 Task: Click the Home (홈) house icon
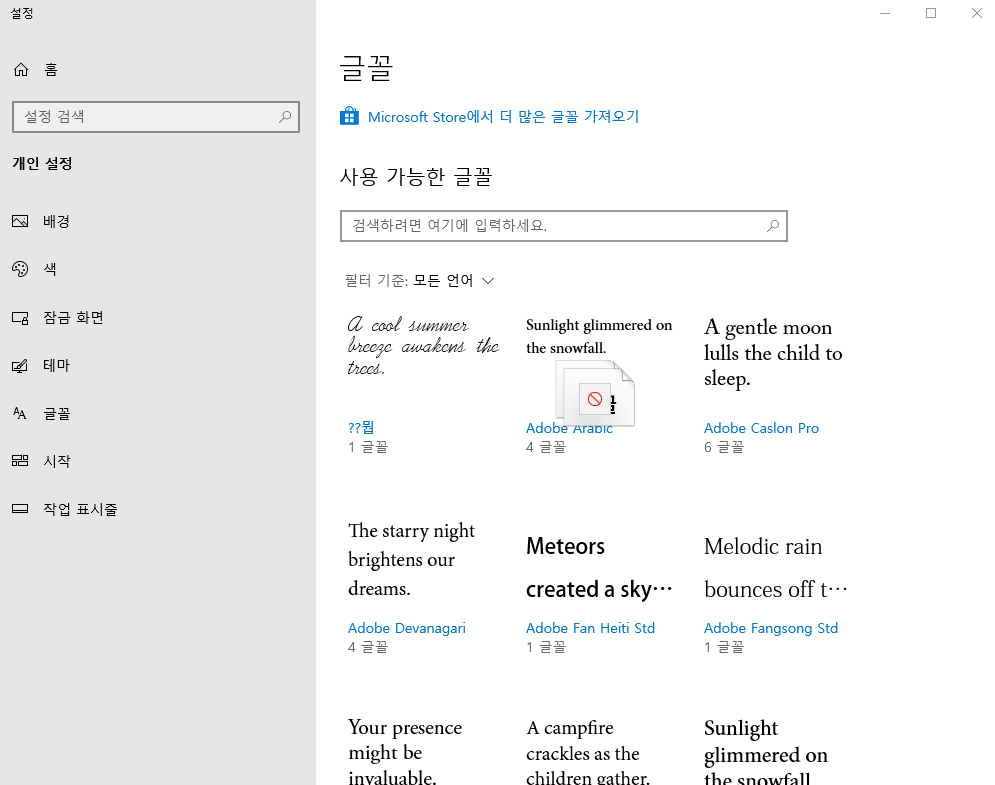click(x=21, y=69)
